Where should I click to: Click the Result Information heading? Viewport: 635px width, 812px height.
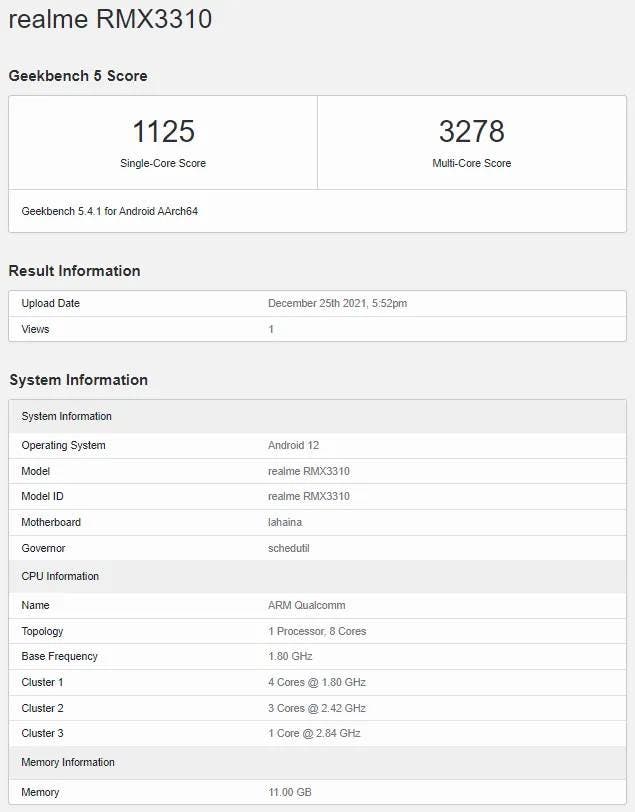pos(75,271)
